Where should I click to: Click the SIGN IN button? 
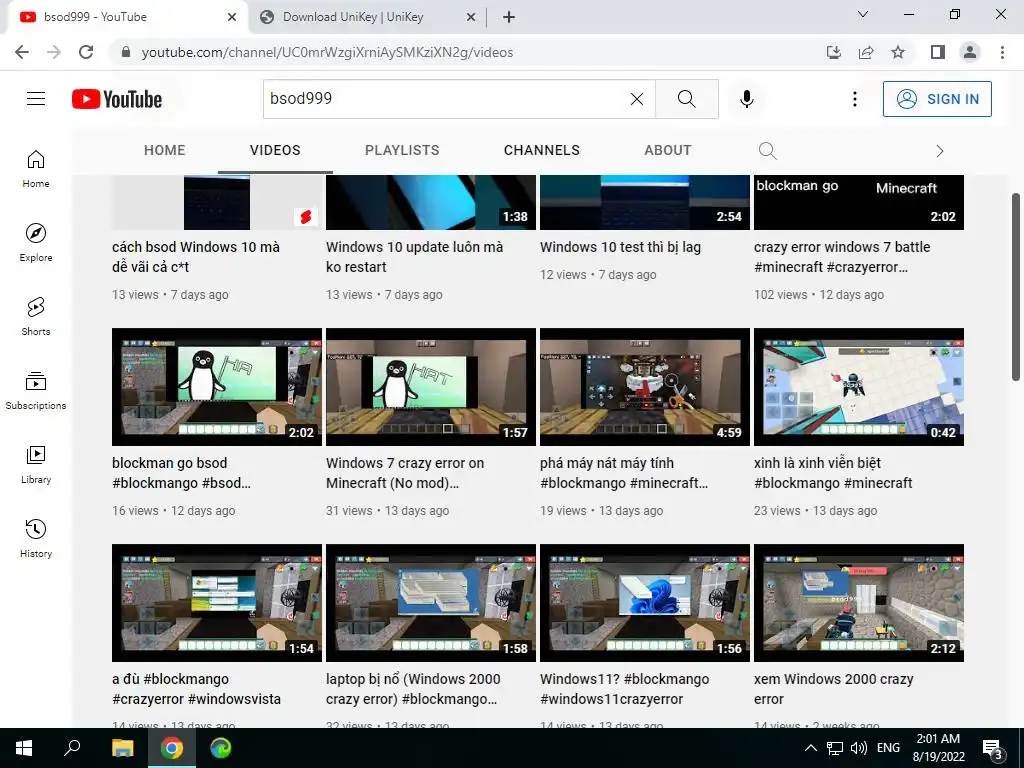(x=936, y=99)
